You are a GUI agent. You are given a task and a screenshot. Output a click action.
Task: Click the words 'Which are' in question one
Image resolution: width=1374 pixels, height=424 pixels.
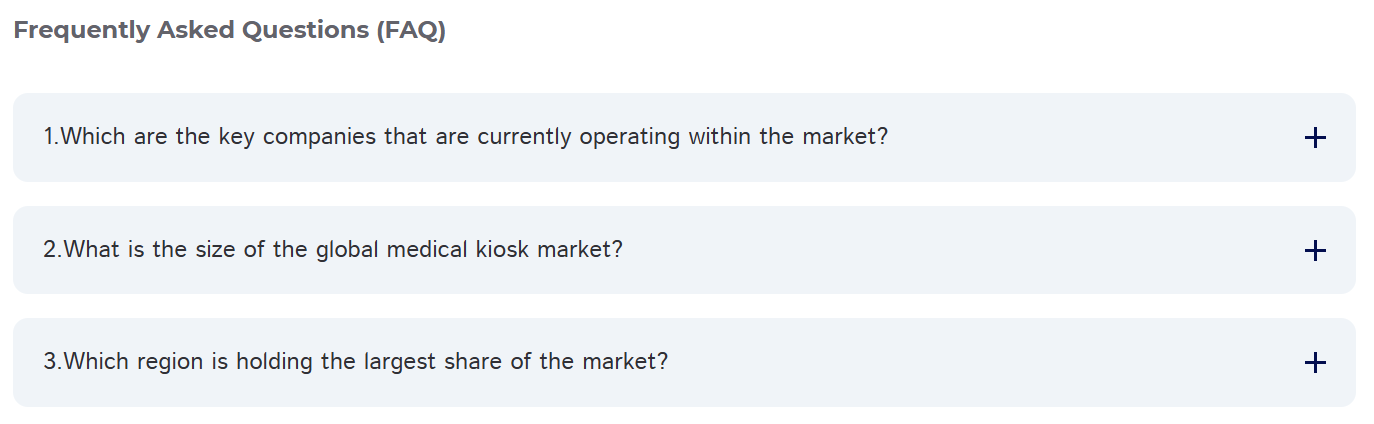click(113, 136)
